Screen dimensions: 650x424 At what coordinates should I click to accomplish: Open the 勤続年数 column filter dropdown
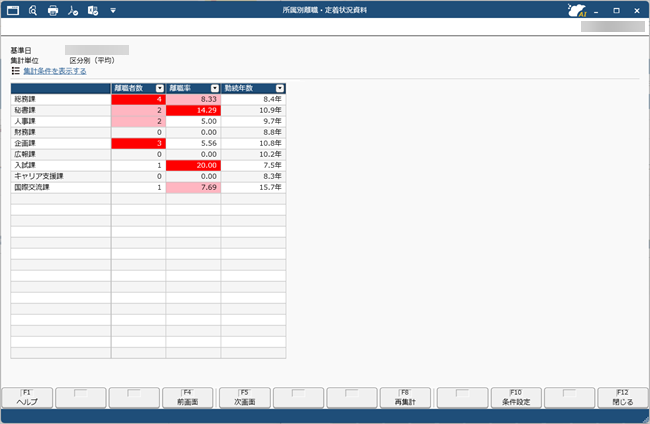pyautogui.click(x=280, y=88)
